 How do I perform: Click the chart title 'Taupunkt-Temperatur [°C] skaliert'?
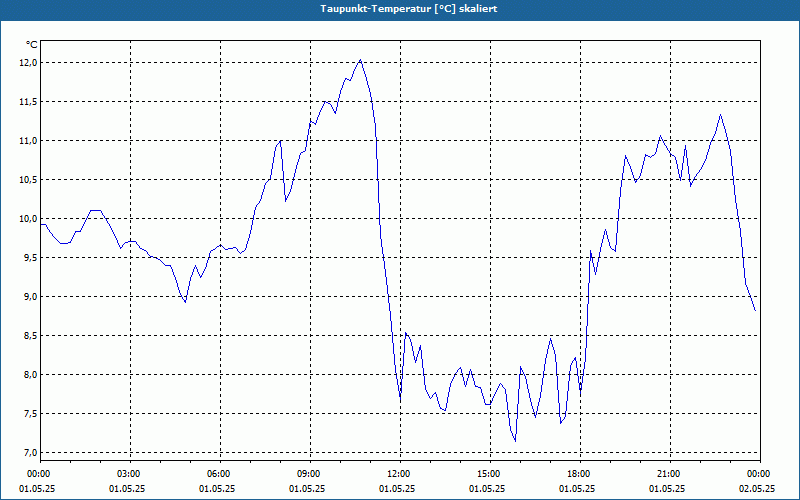409,9
